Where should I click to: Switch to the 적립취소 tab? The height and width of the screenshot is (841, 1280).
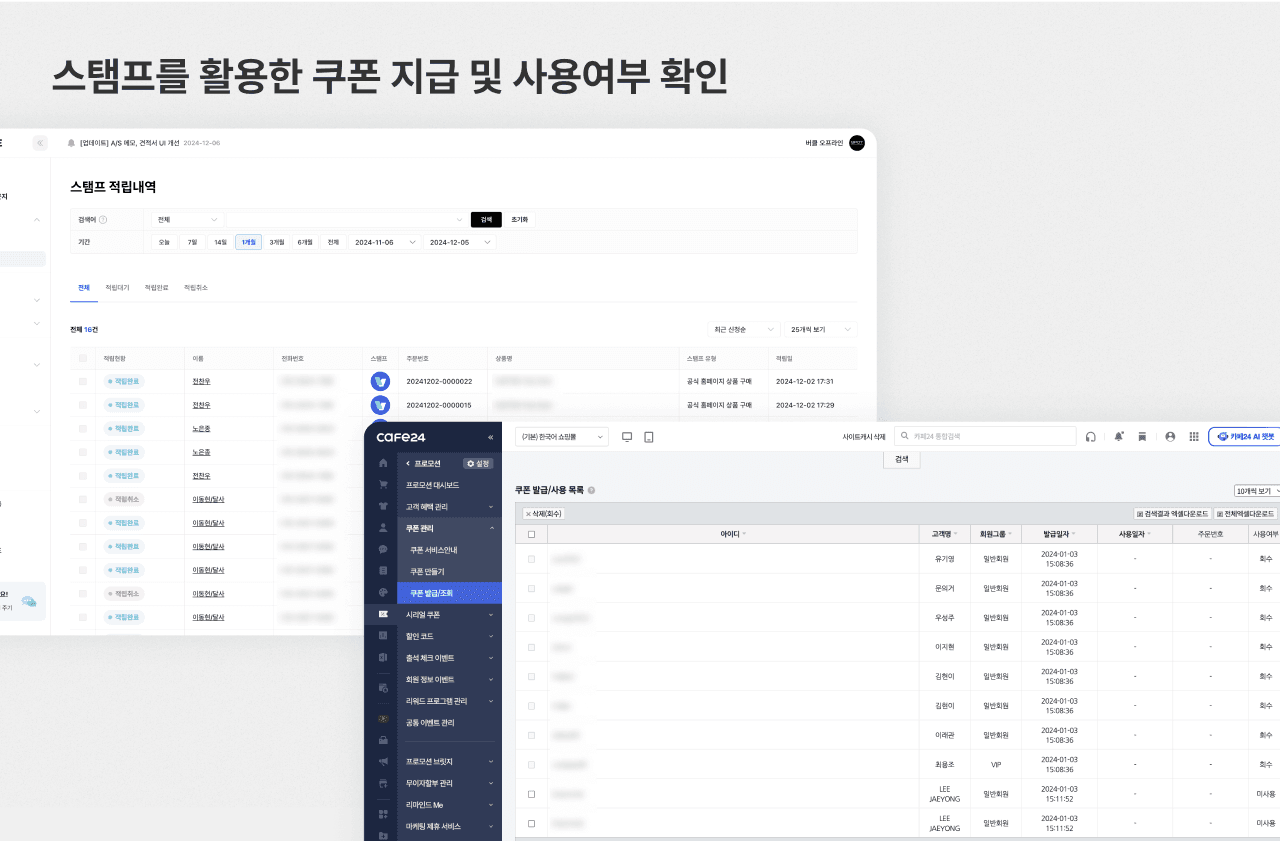pos(196,287)
